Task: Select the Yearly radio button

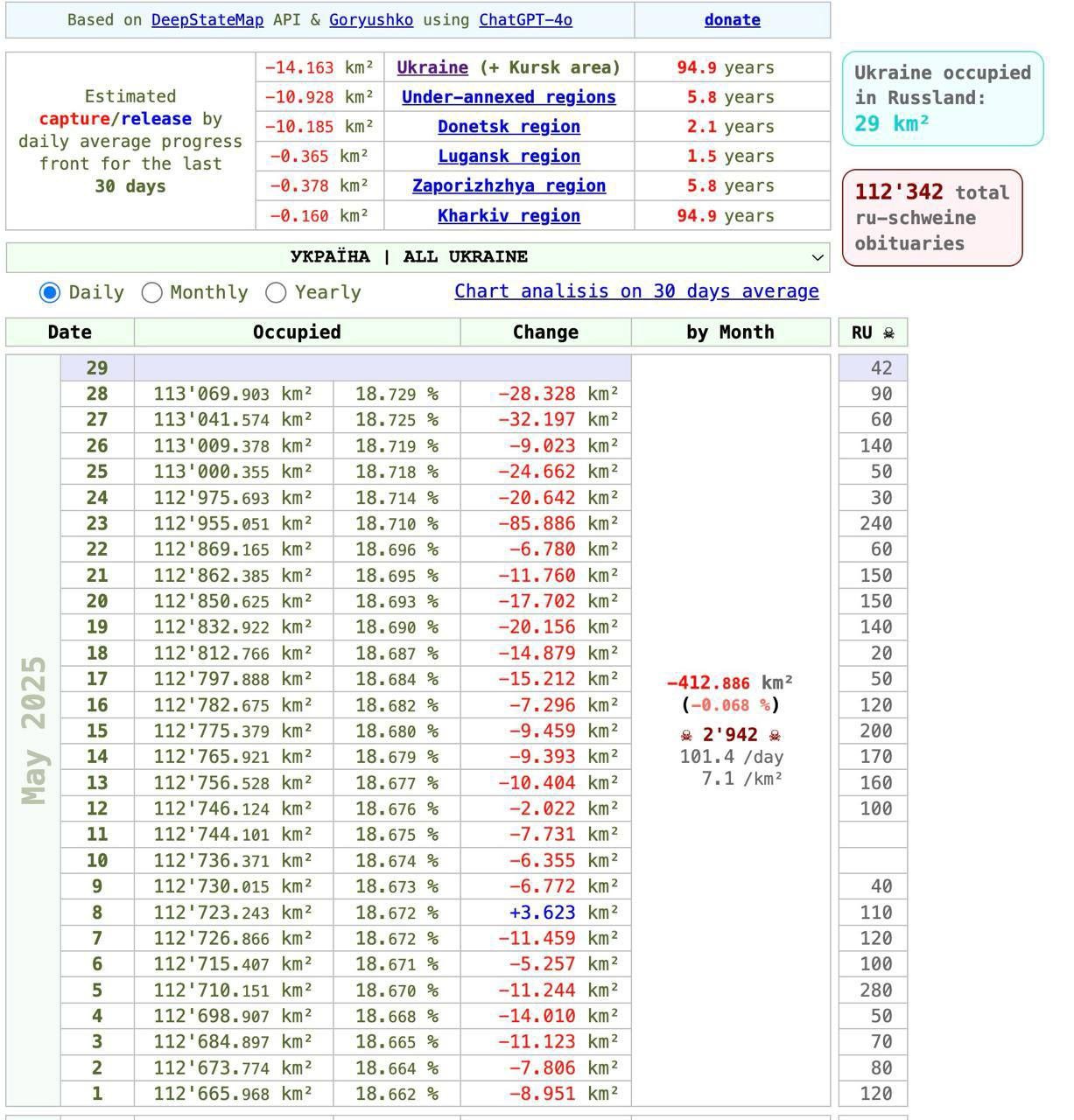Action: [276, 292]
